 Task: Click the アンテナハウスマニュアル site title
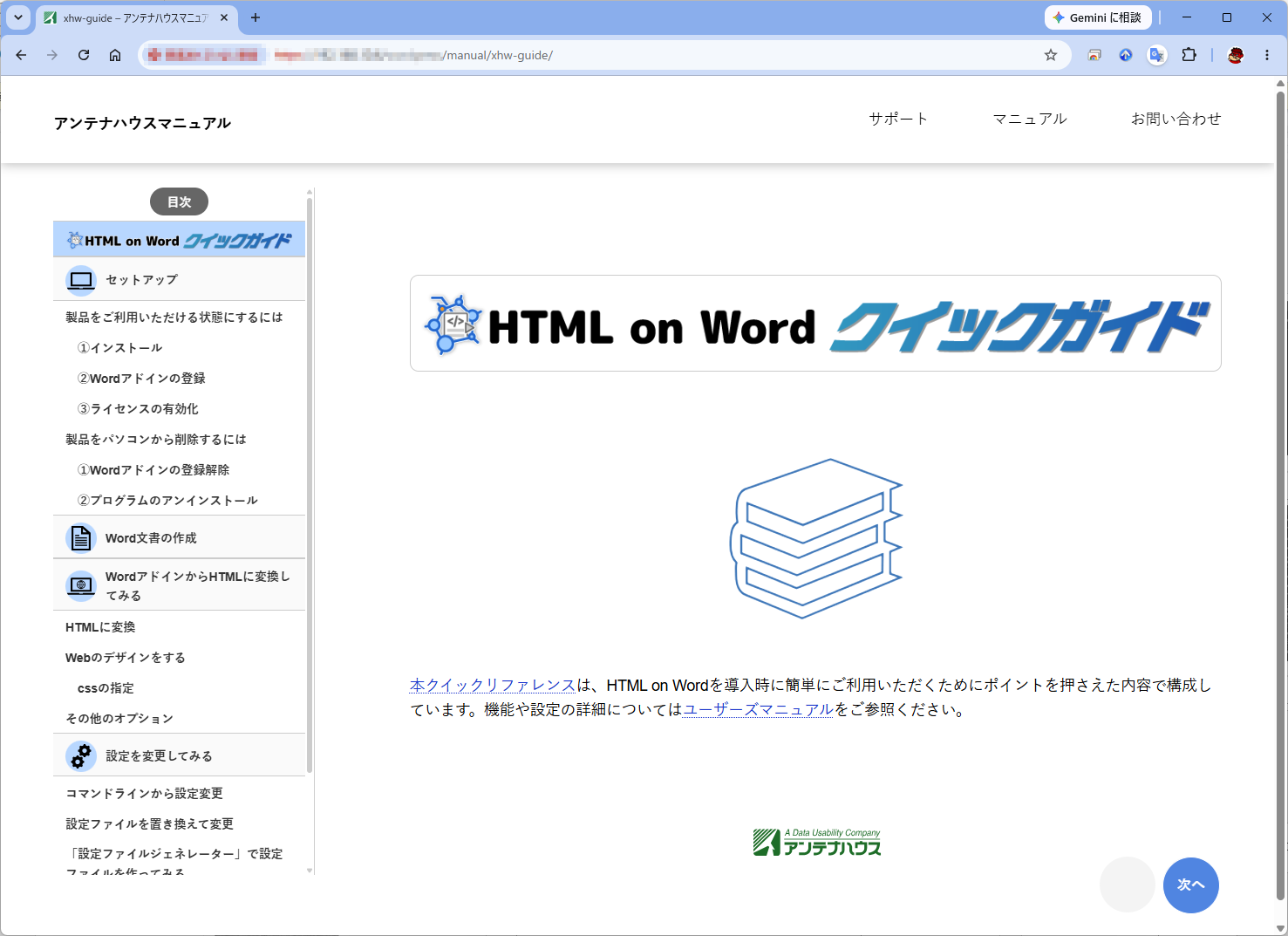pos(142,123)
